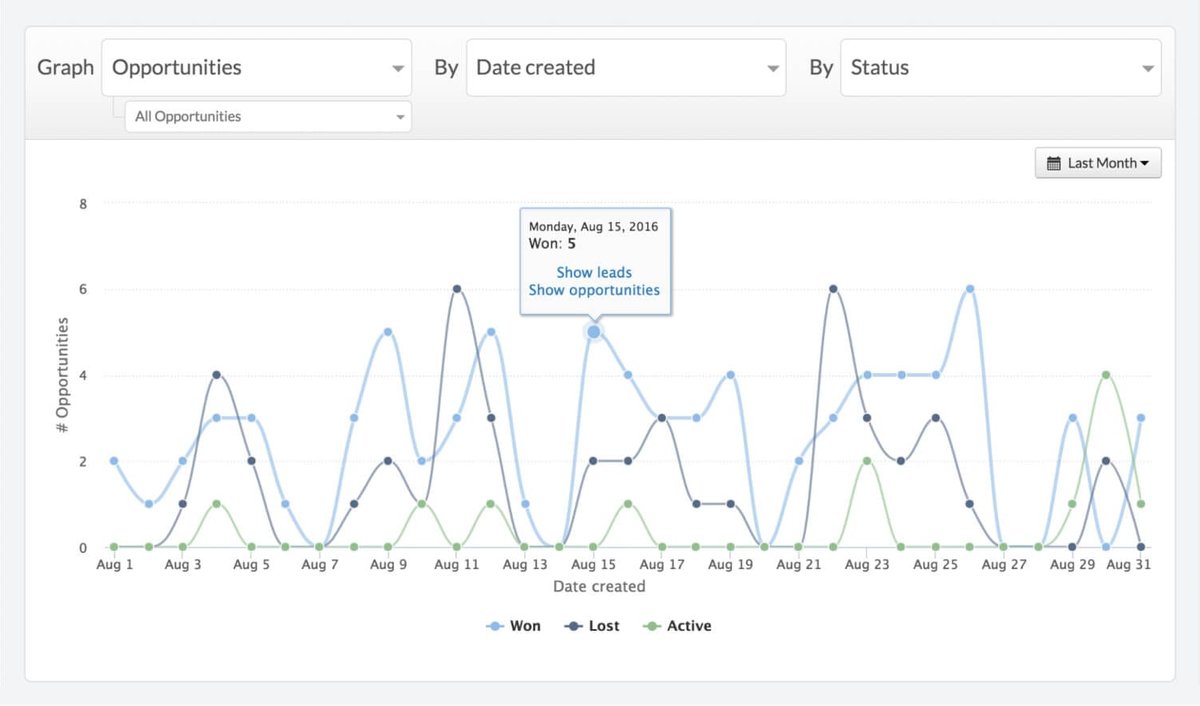Click the Lost data point on Aug 4
The height and width of the screenshot is (706, 1200).
(217, 375)
